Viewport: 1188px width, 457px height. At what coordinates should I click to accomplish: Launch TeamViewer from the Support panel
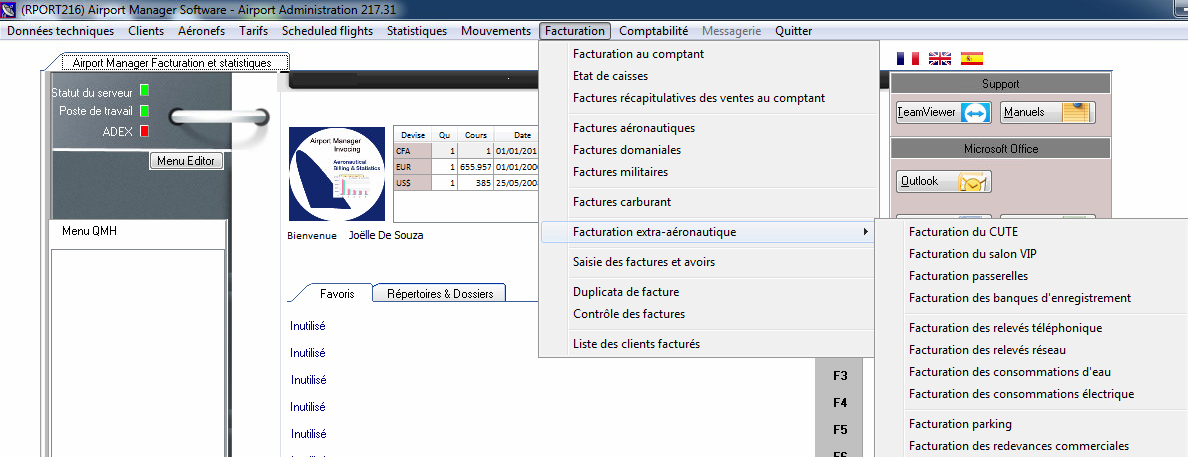point(943,113)
